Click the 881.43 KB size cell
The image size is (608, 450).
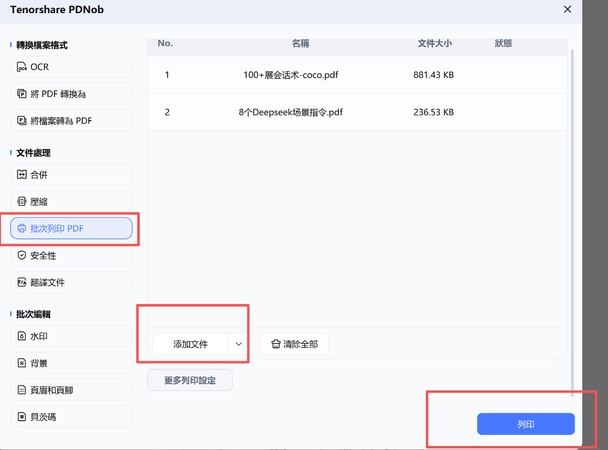click(x=434, y=75)
